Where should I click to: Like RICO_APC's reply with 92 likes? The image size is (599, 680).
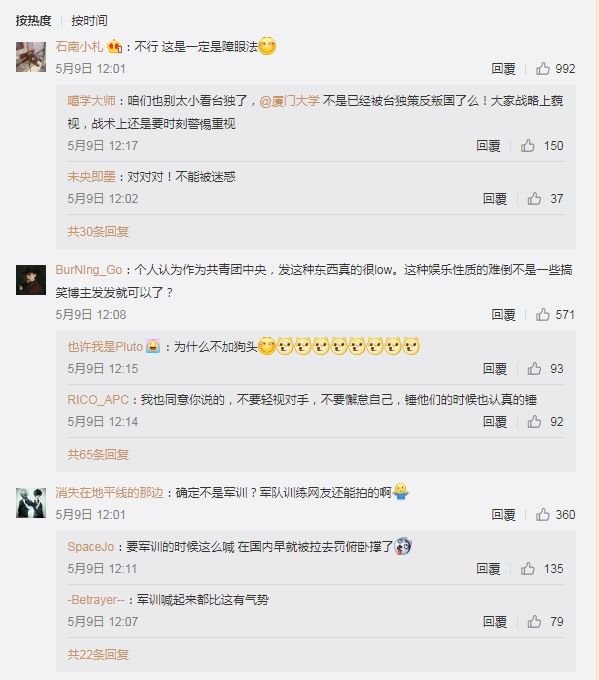(x=534, y=422)
